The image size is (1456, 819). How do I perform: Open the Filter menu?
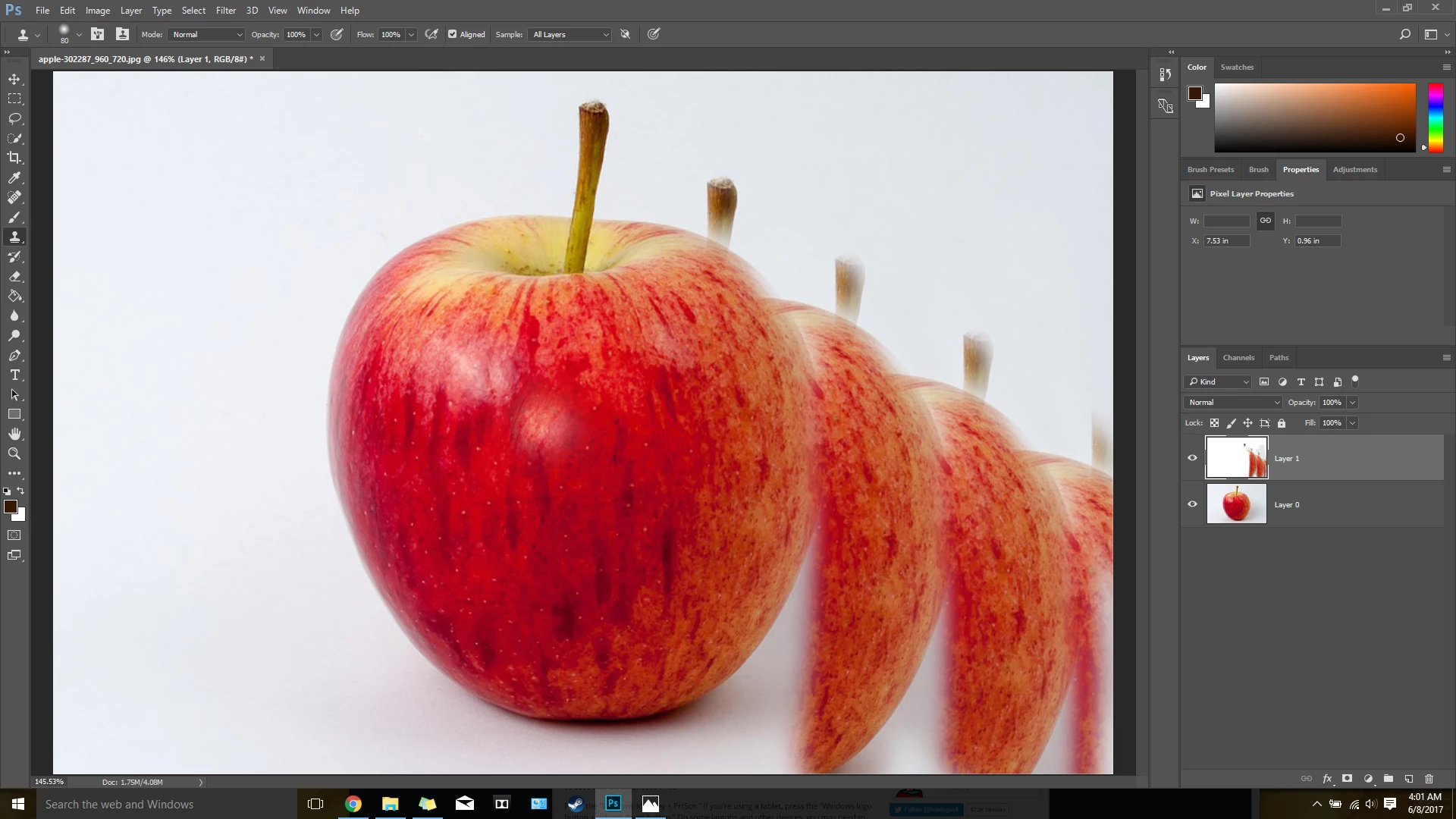click(x=225, y=11)
